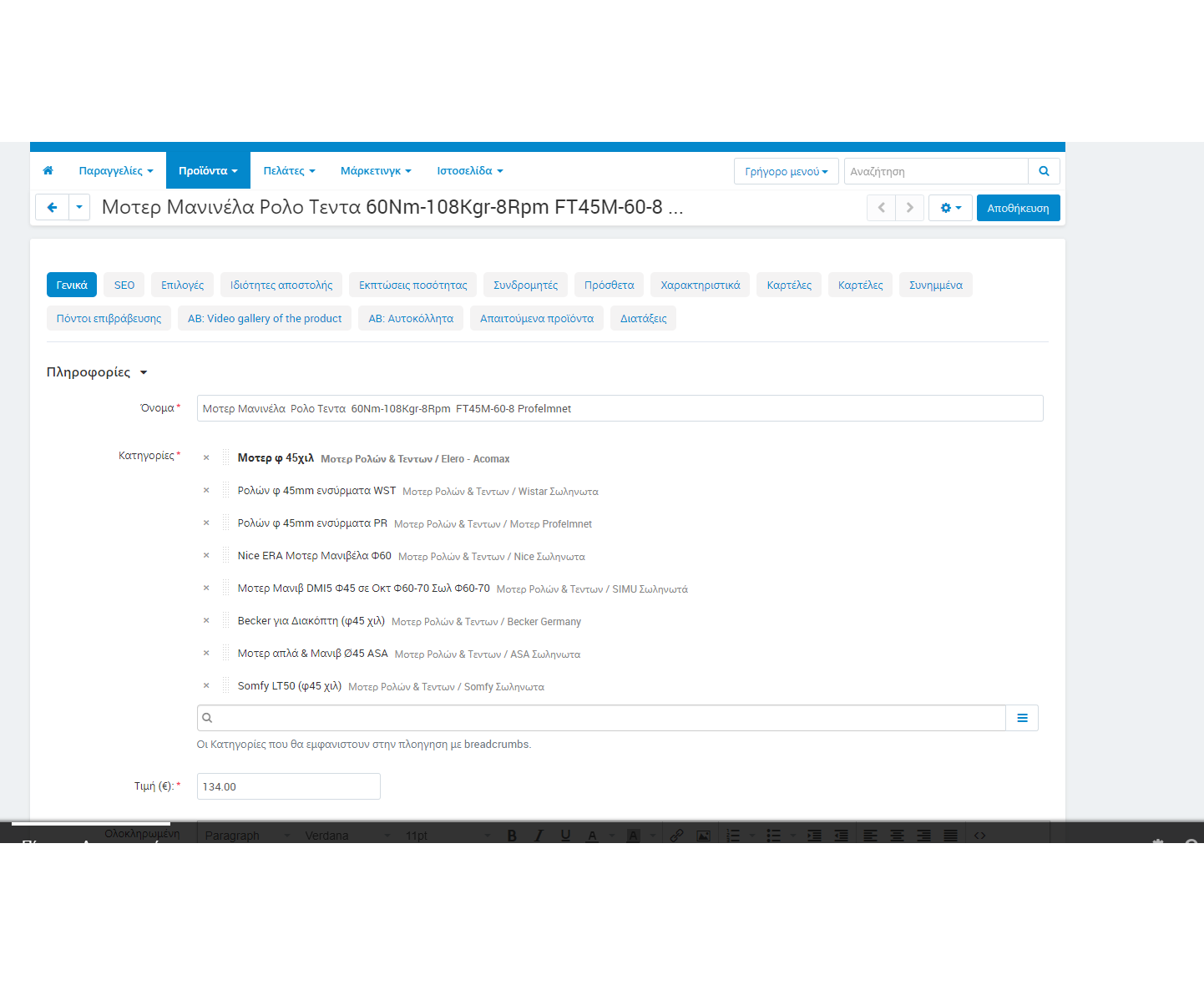Click the Τιμή (€) price field
This screenshot has height=985, width=1204.
289,786
